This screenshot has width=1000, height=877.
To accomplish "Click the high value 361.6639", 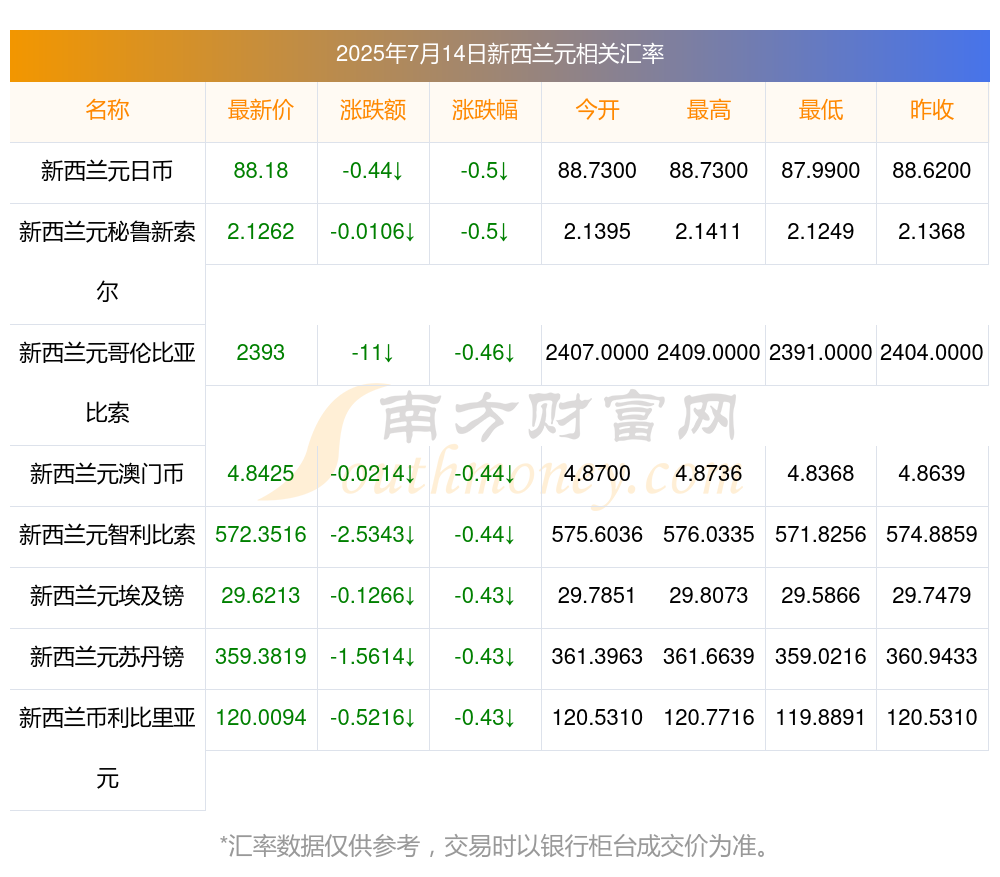I will (x=709, y=656).
